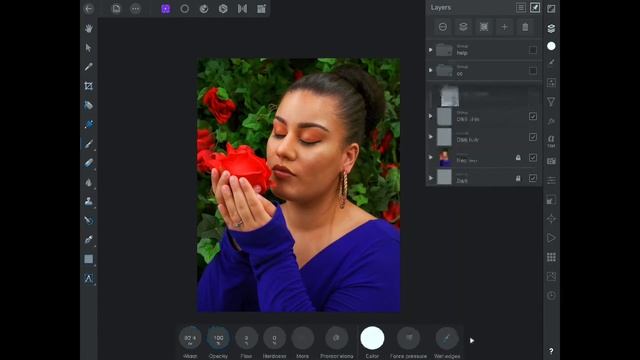
Task: Open the More brush settings
Action: click(302, 338)
